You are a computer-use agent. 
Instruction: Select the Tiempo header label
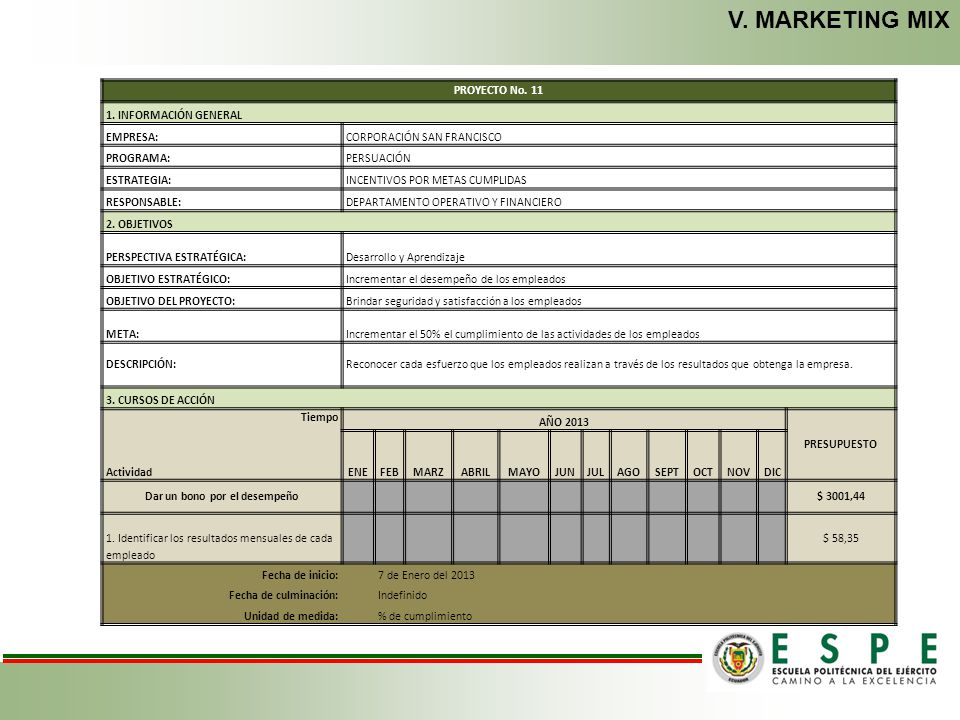click(x=319, y=417)
